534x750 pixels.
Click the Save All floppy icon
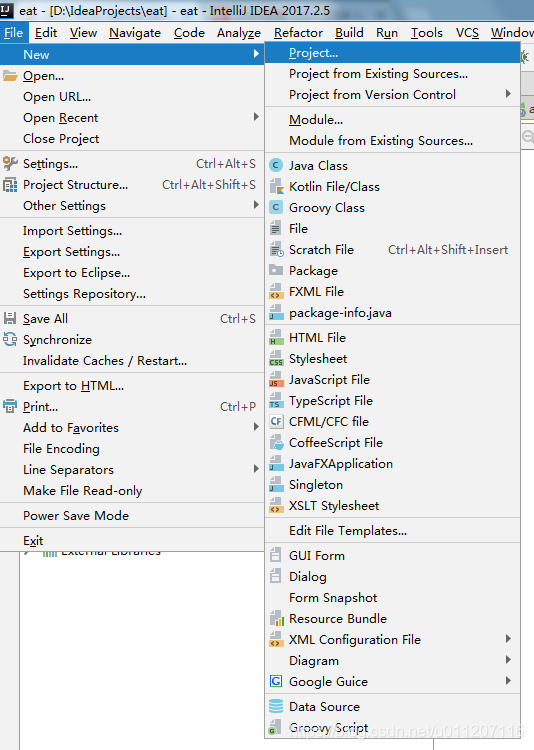tap(10, 319)
